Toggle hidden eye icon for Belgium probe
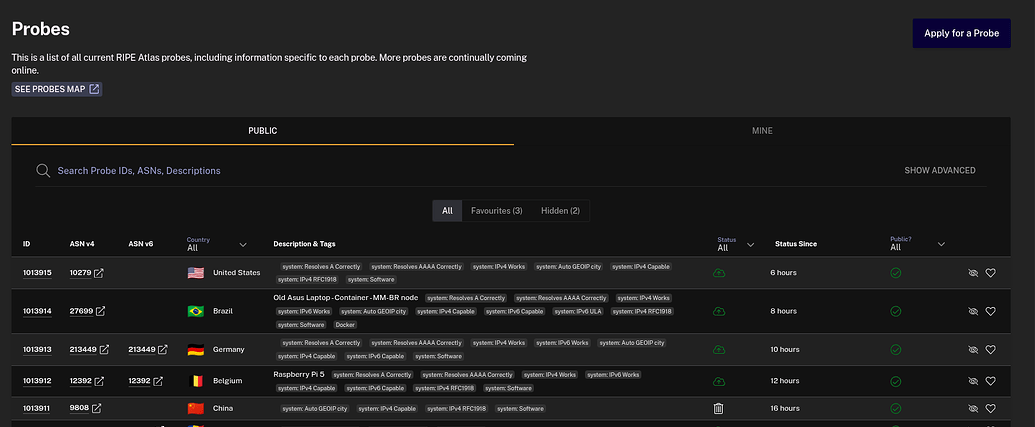 tap(973, 381)
